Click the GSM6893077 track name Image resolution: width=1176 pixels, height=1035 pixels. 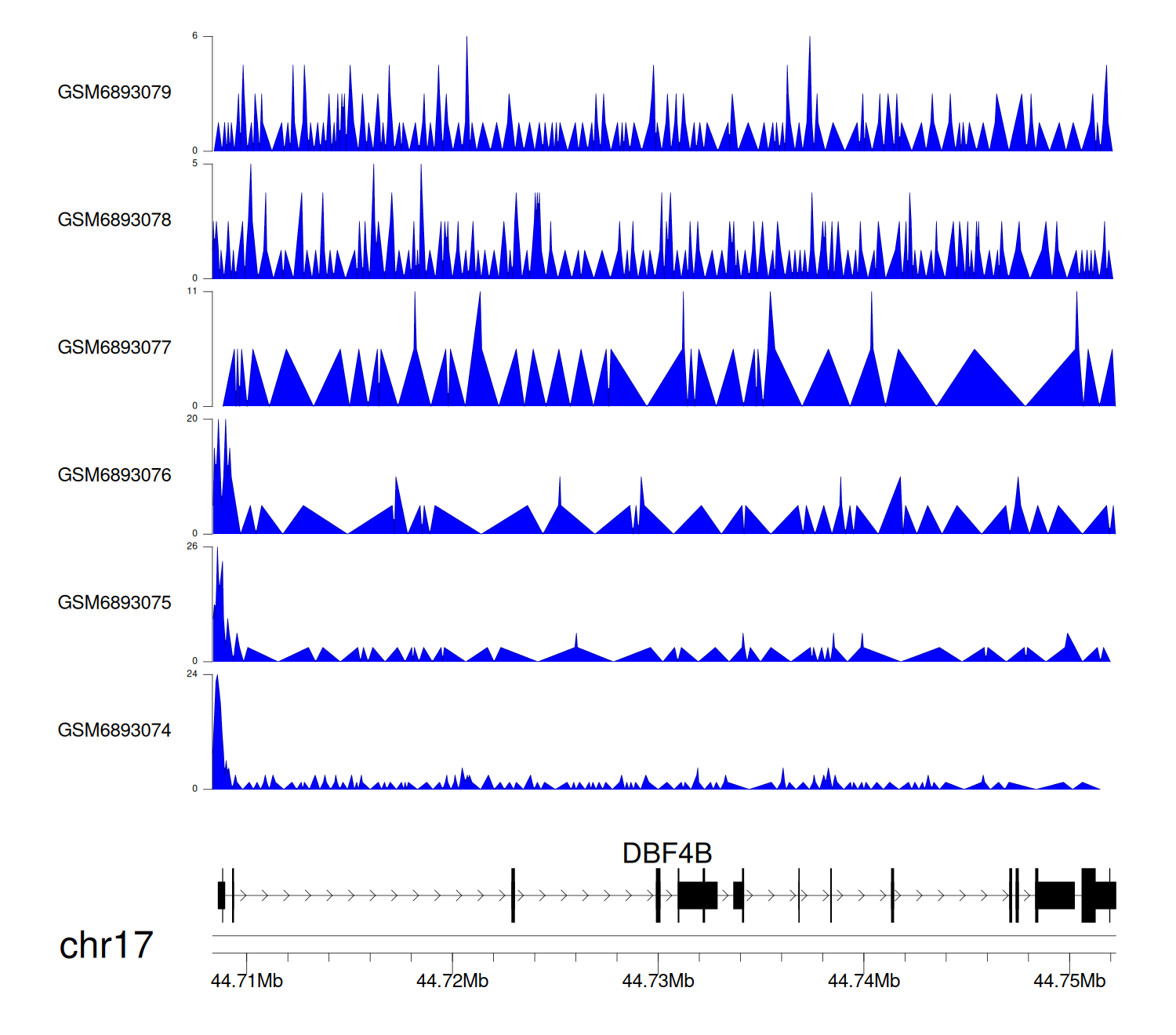click(x=114, y=348)
